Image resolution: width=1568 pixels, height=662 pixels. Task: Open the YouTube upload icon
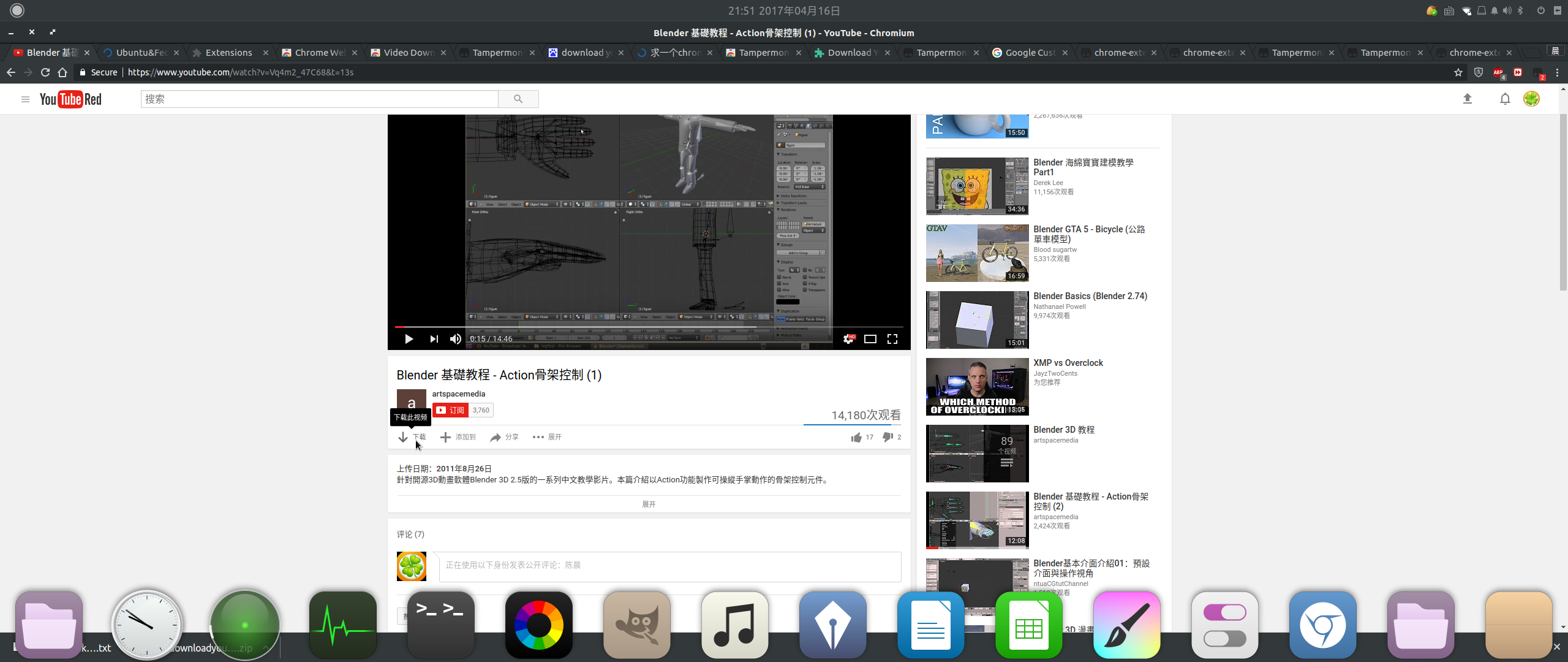1468,99
